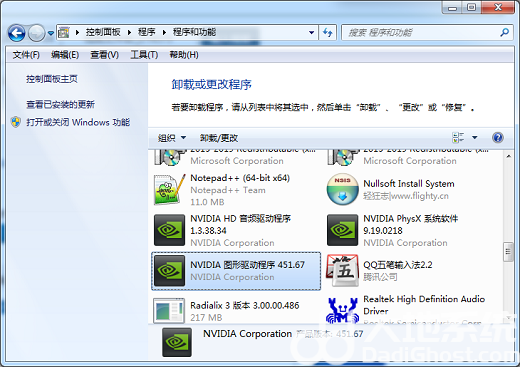
Task: Expand the arrow after 控制面板 breadcrumb
Action: pos(129,32)
